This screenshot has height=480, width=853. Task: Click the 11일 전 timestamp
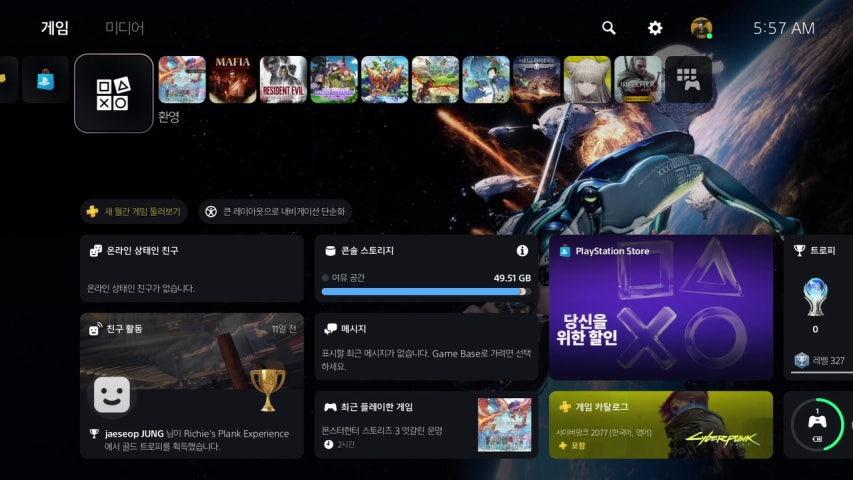pos(284,329)
